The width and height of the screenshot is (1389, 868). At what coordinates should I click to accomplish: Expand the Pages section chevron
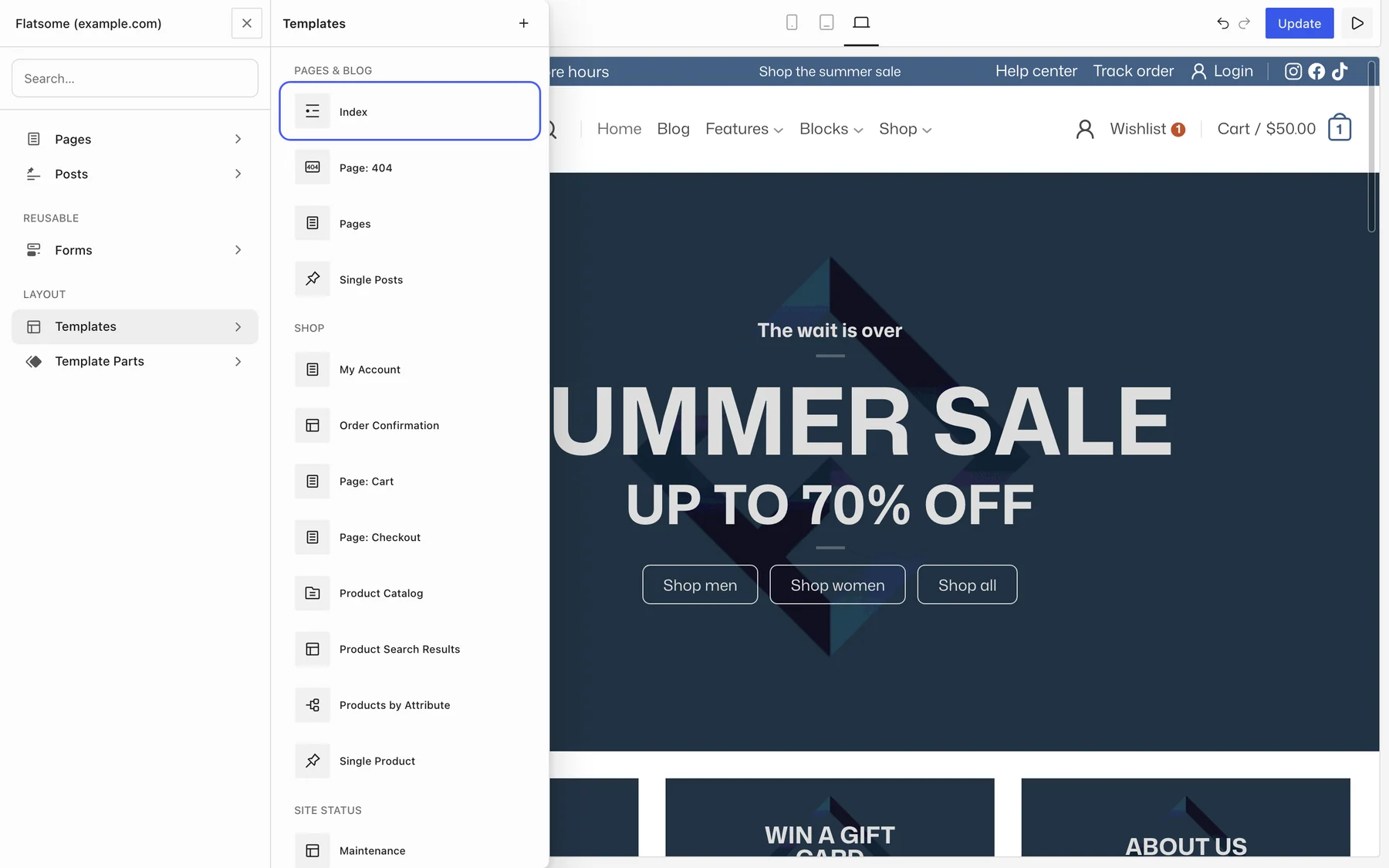point(238,139)
